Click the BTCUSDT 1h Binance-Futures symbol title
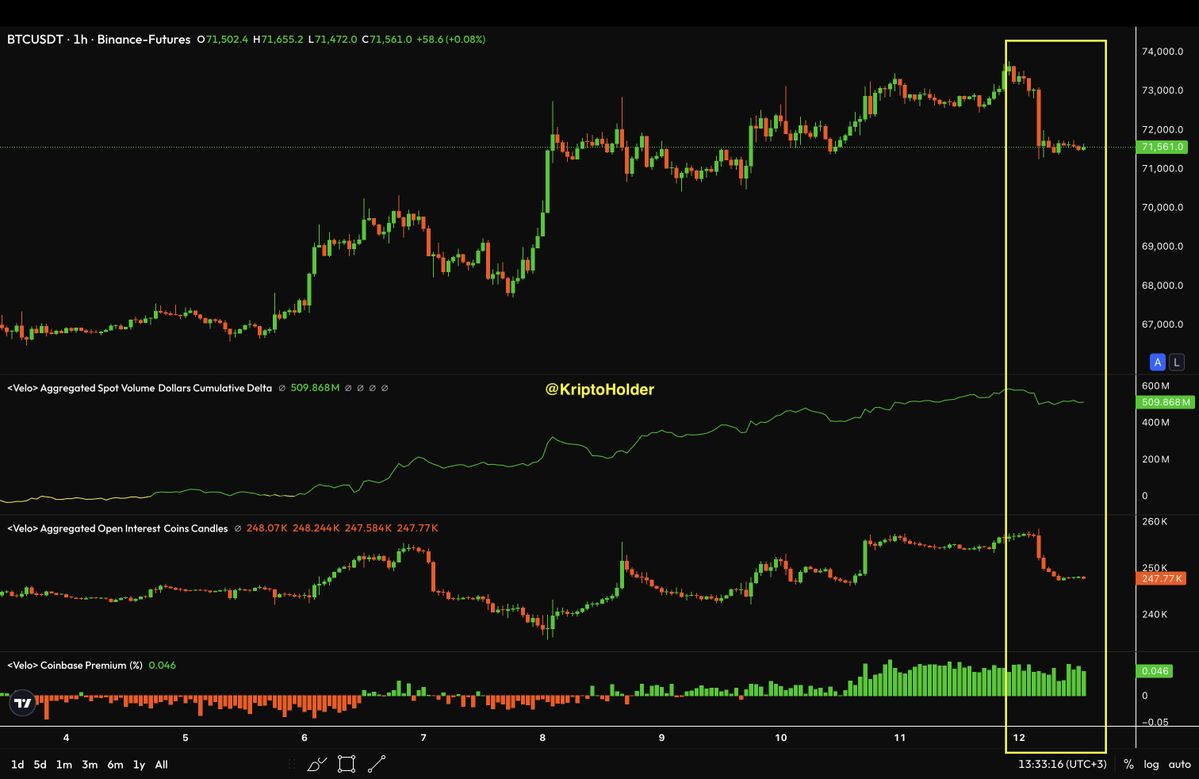 [99, 39]
